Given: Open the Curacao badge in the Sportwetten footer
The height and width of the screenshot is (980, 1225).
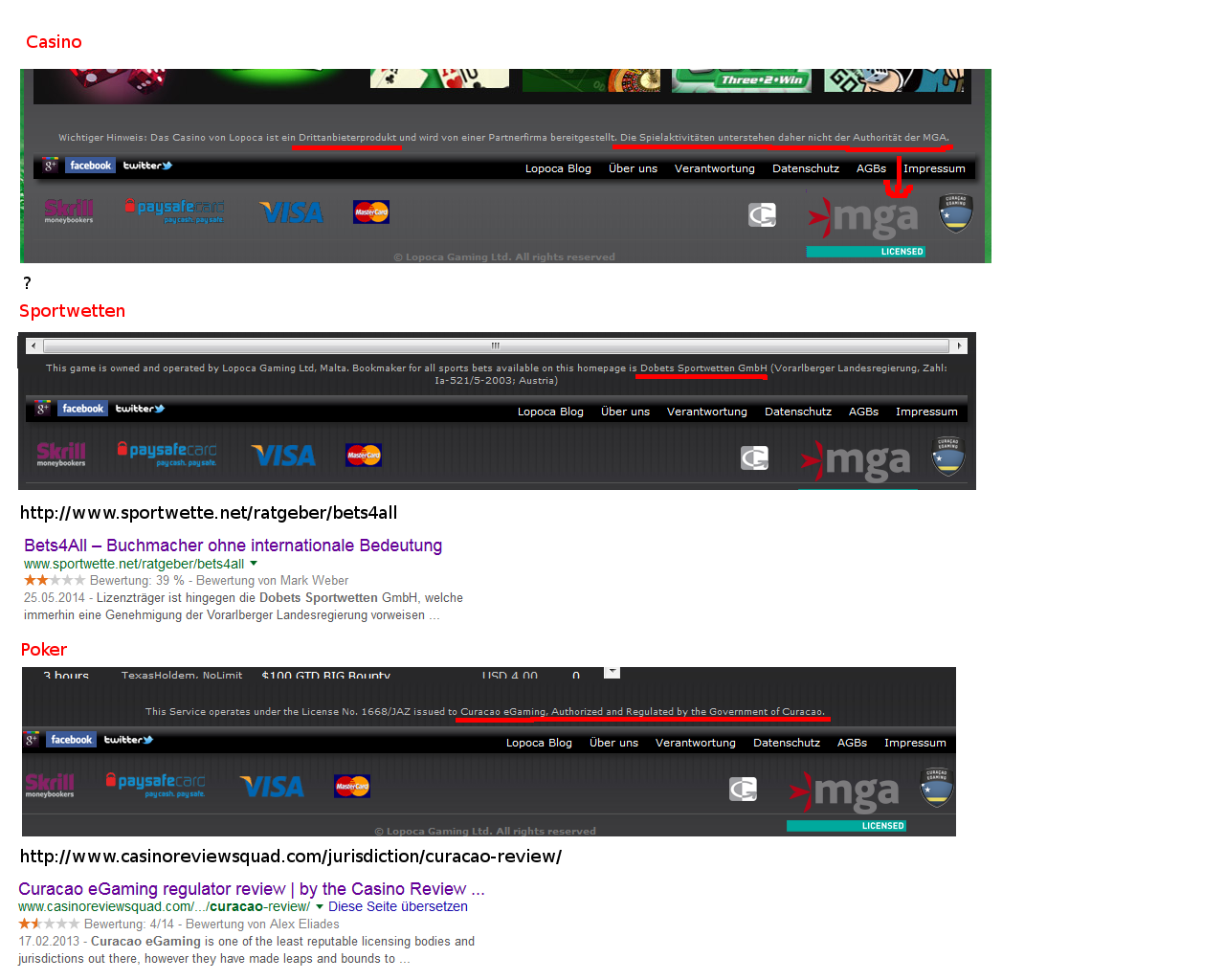Looking at the screenshot, I should coord(948,457).
